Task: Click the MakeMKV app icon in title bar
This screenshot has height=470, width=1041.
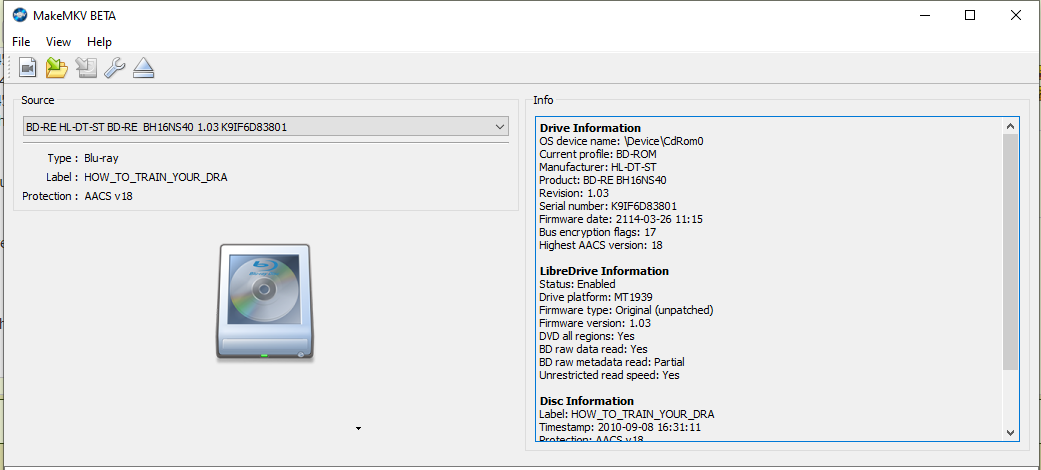Action: pyautogui.click(x=20, y=15)
